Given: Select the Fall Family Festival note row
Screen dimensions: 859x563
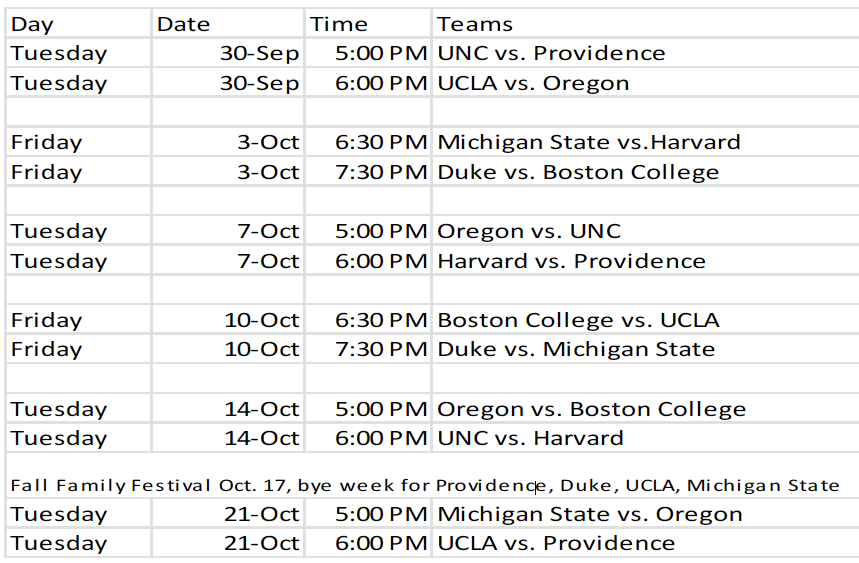Looking at the screenshot, I should click(x=425, y=486).
